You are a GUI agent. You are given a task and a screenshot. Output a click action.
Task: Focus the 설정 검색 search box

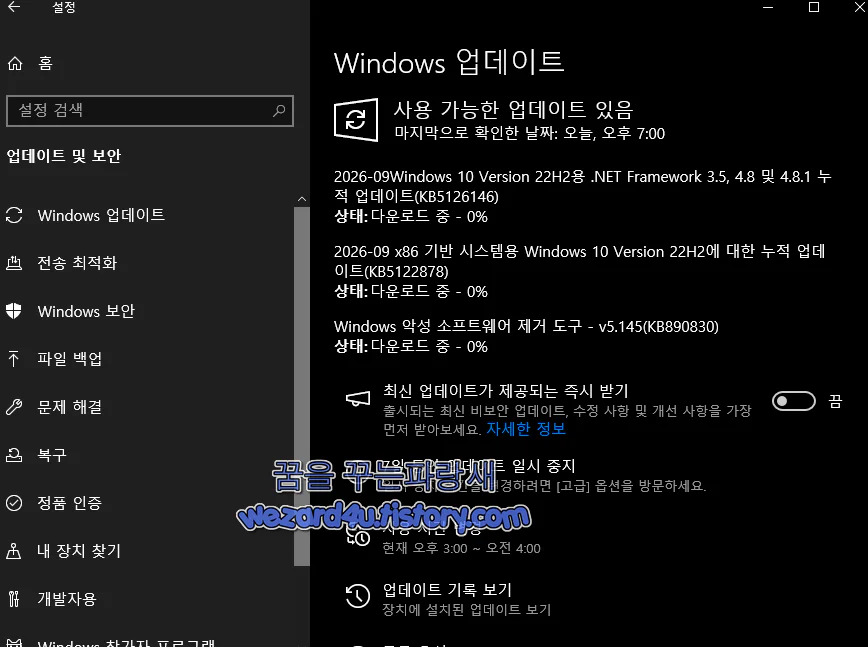[x=149, y=111]
